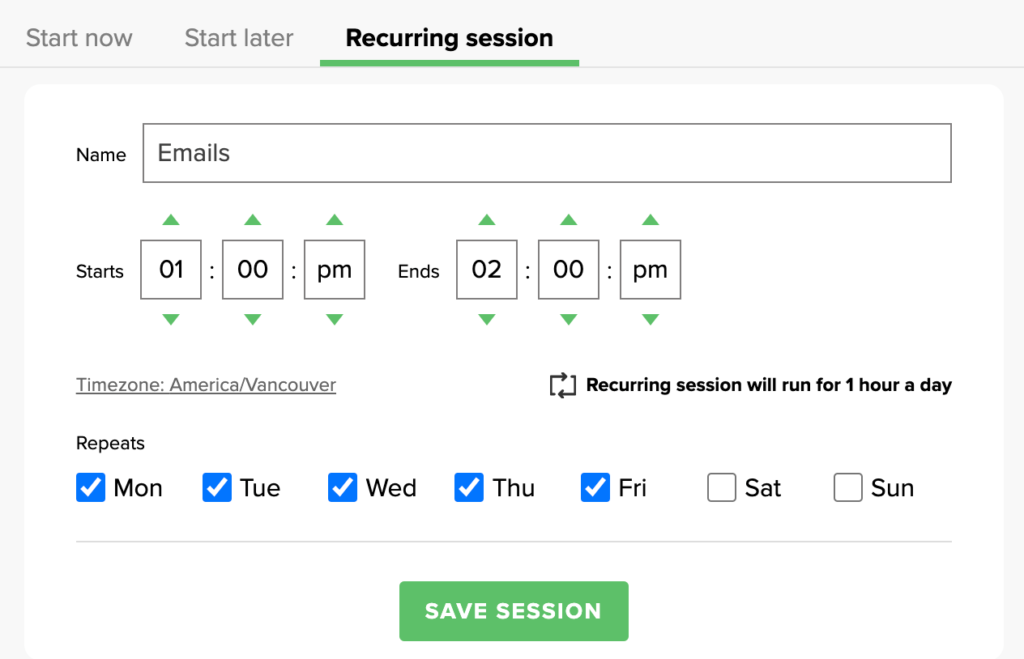The image size is (1024, 659).
Task: Increase the start hour with up arrow
Action: pyautogui.click(x=171, y=220)
